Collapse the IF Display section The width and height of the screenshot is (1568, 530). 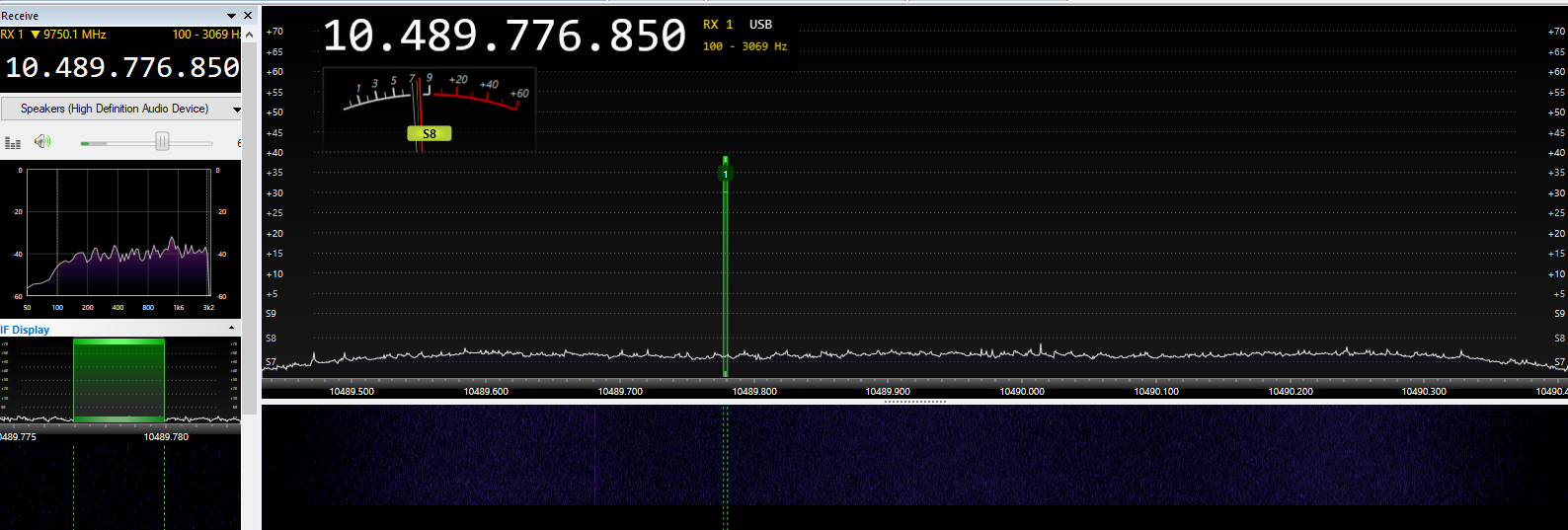tap(232, 329)
